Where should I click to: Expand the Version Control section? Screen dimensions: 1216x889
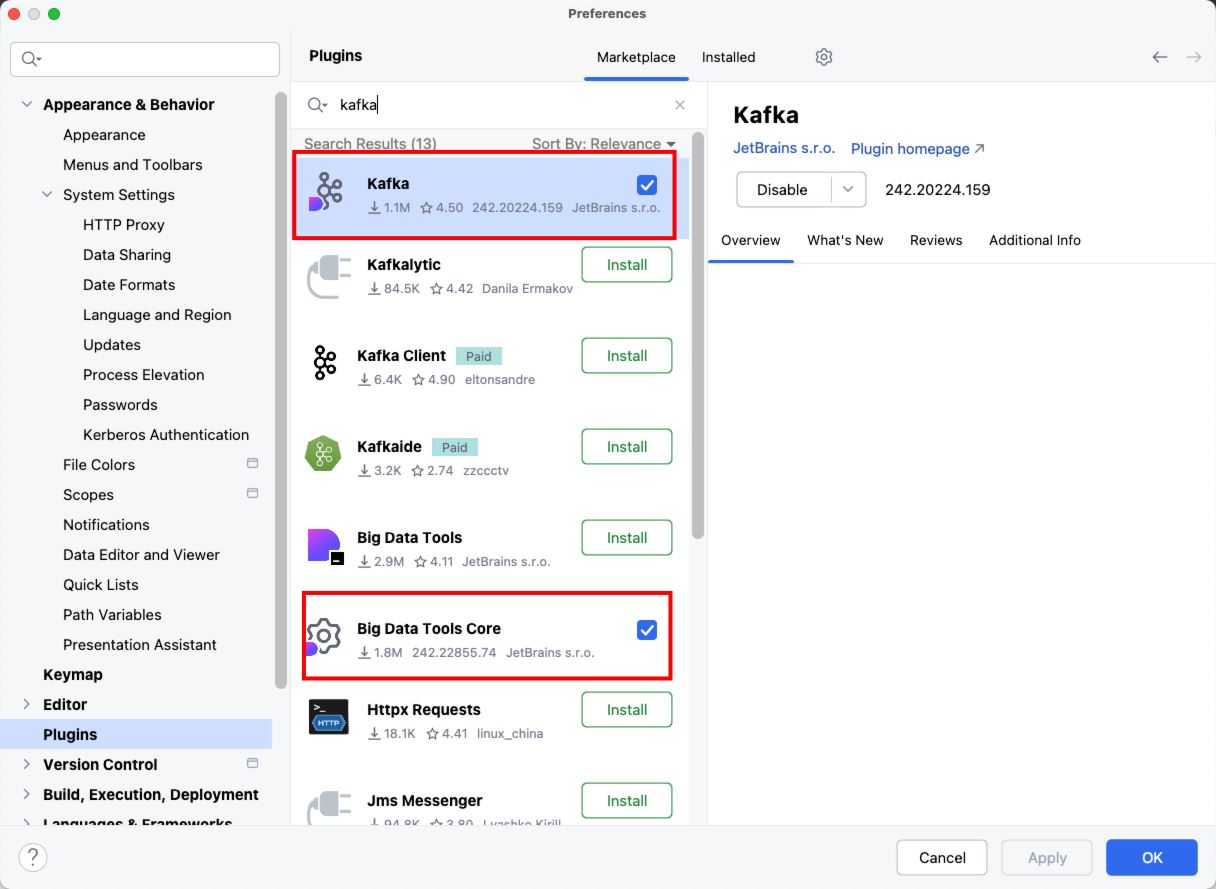(x=26, y=764)
